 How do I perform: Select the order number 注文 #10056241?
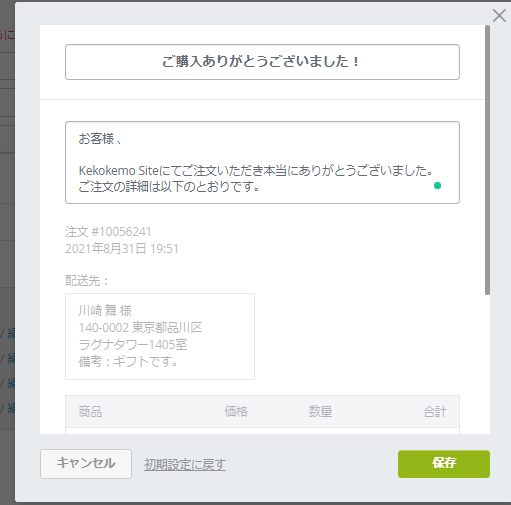click(x=108, y=232)
